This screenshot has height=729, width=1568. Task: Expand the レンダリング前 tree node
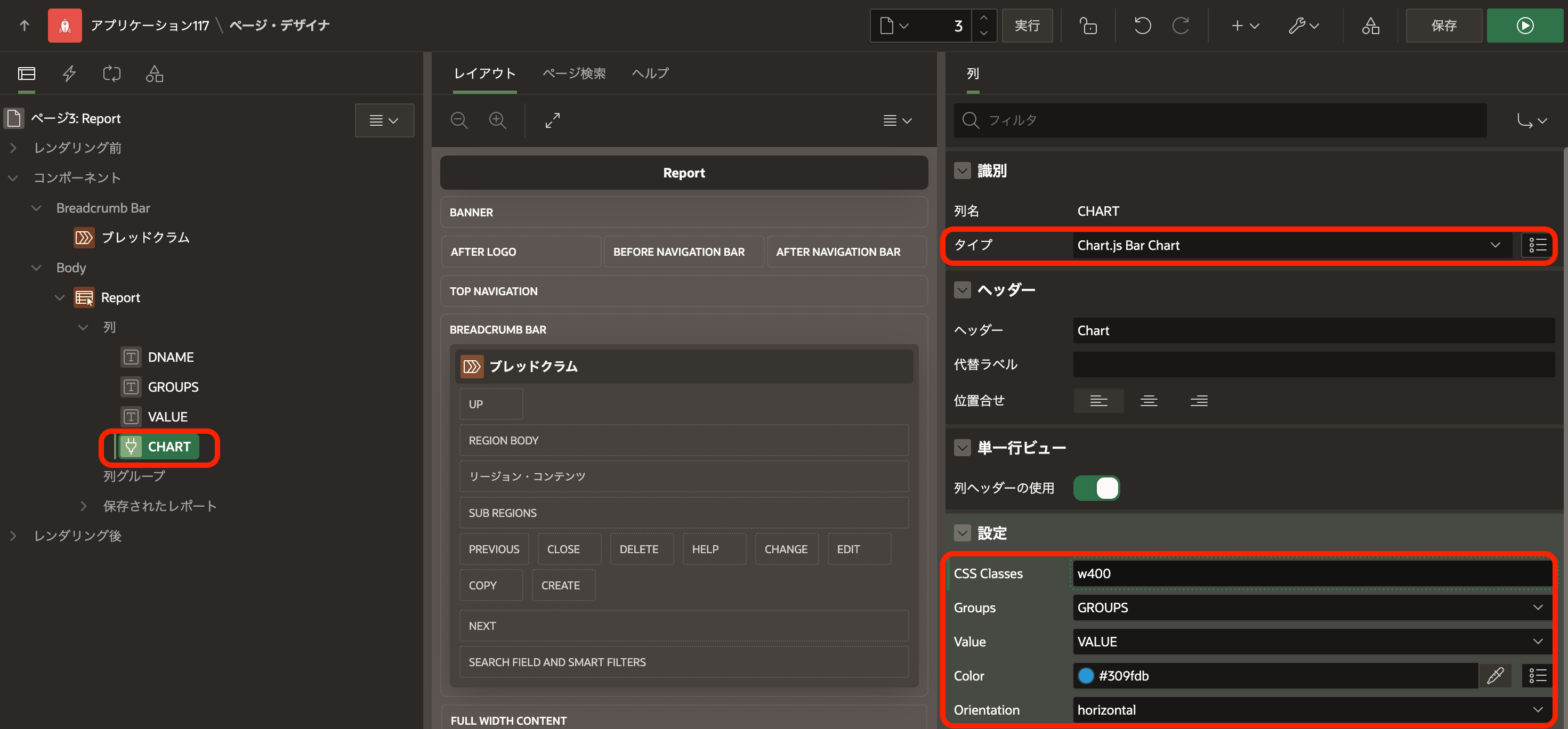click(13, 148)
